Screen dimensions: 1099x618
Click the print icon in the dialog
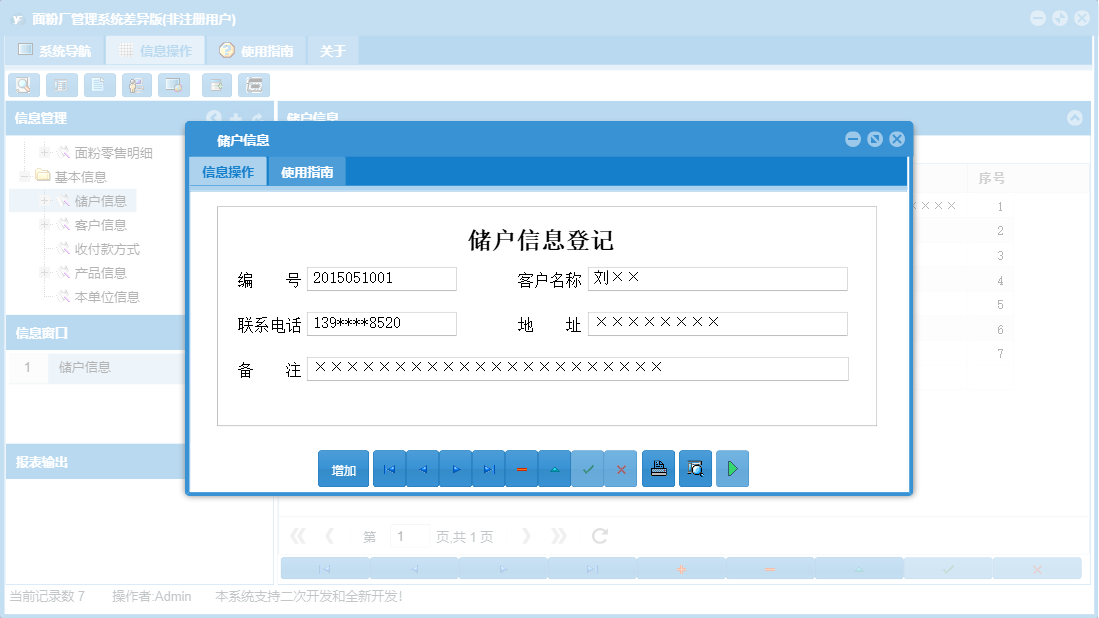[x=658, y=468]
